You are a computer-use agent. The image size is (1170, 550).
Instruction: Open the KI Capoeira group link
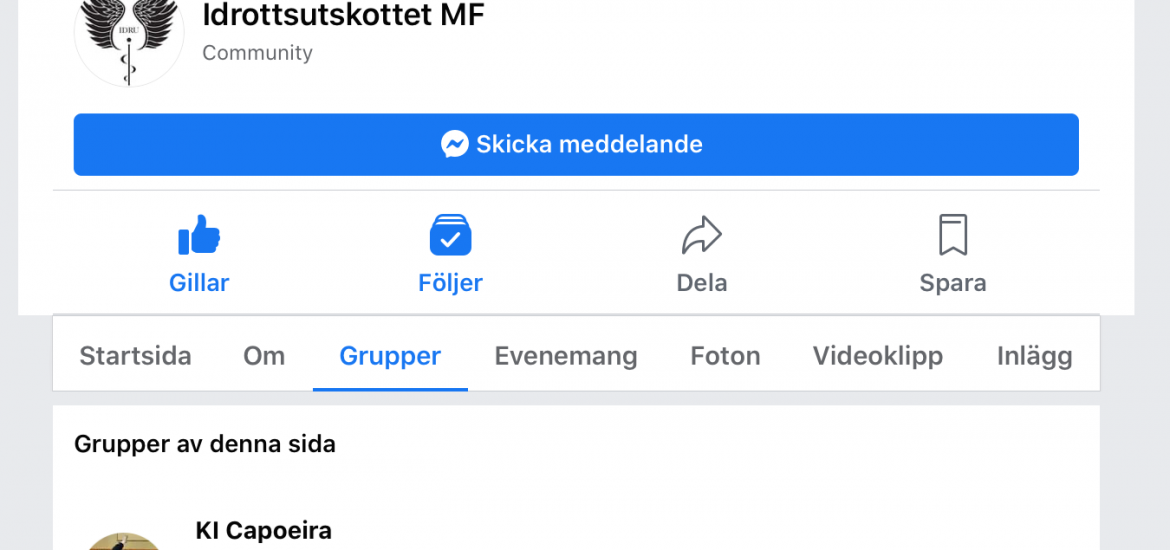263,531
